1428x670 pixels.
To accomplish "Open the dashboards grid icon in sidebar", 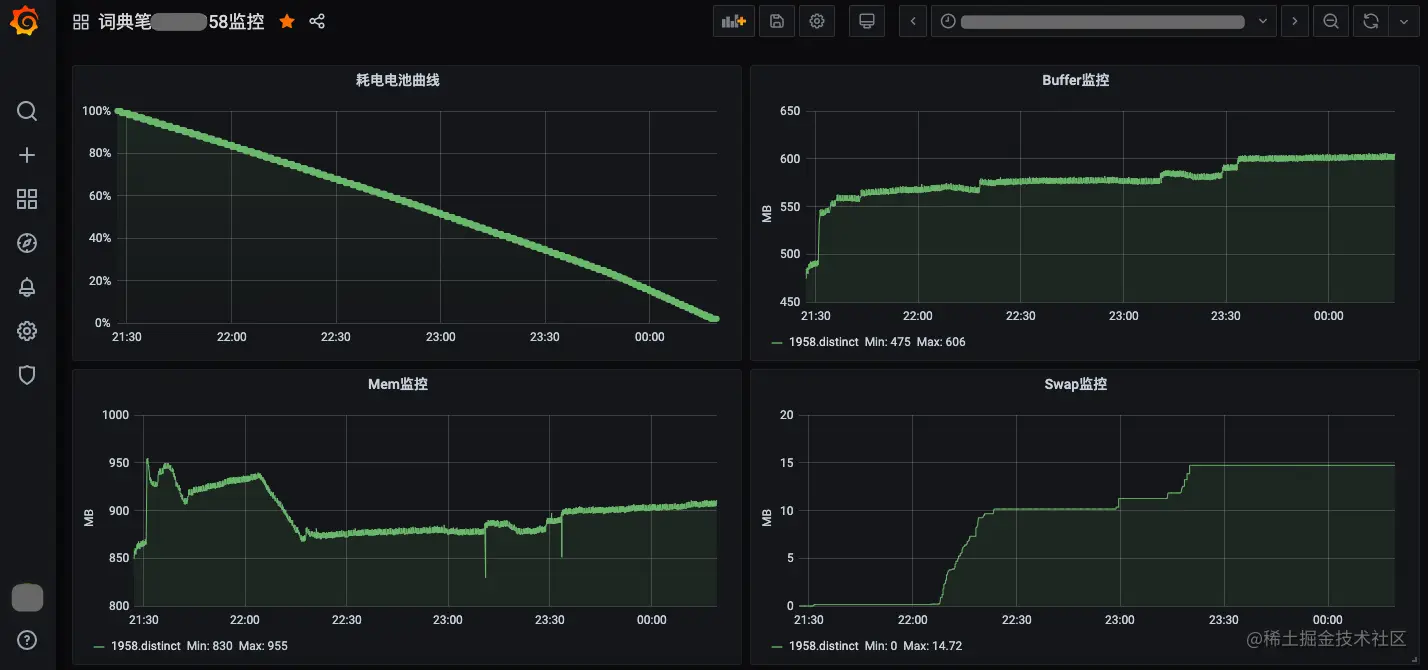I will [x=27, y=199].
